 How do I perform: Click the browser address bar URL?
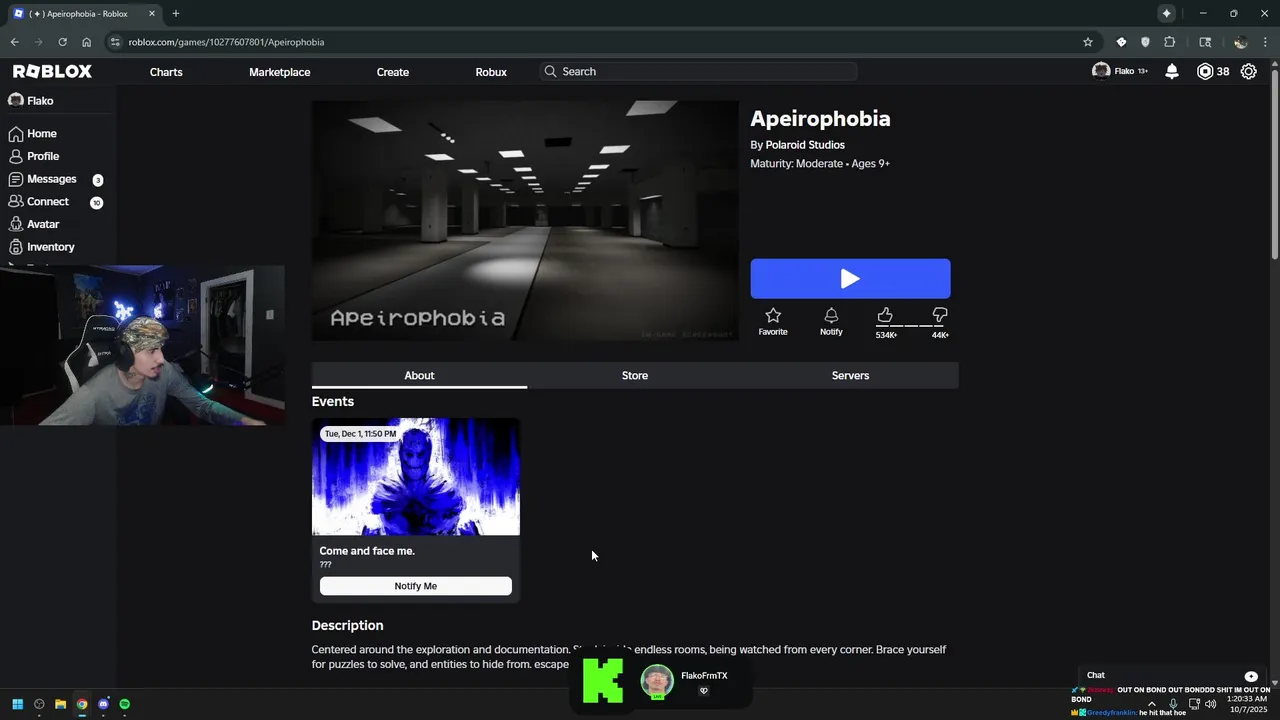point(226,42)
